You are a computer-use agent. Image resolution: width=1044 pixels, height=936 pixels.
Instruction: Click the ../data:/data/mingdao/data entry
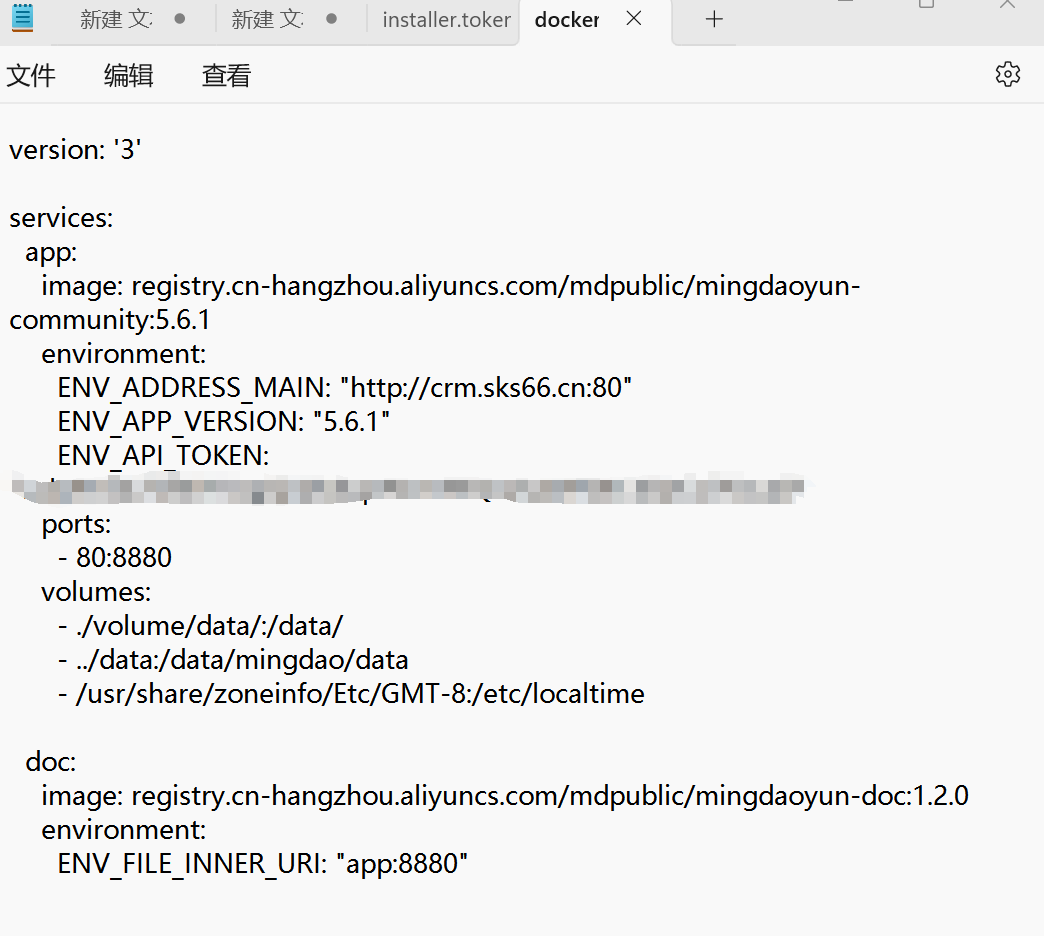233,660
